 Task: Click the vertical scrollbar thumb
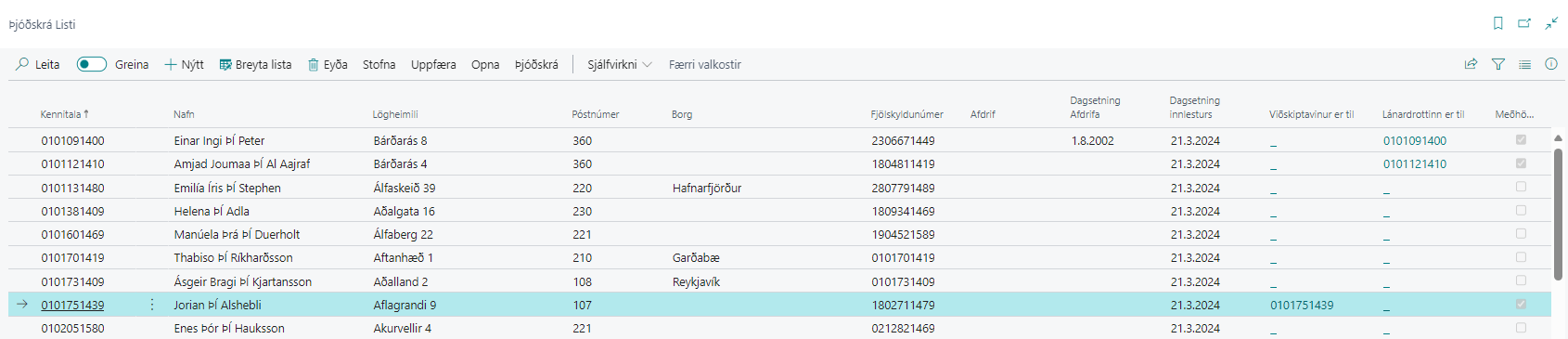tap(1558, 214)
